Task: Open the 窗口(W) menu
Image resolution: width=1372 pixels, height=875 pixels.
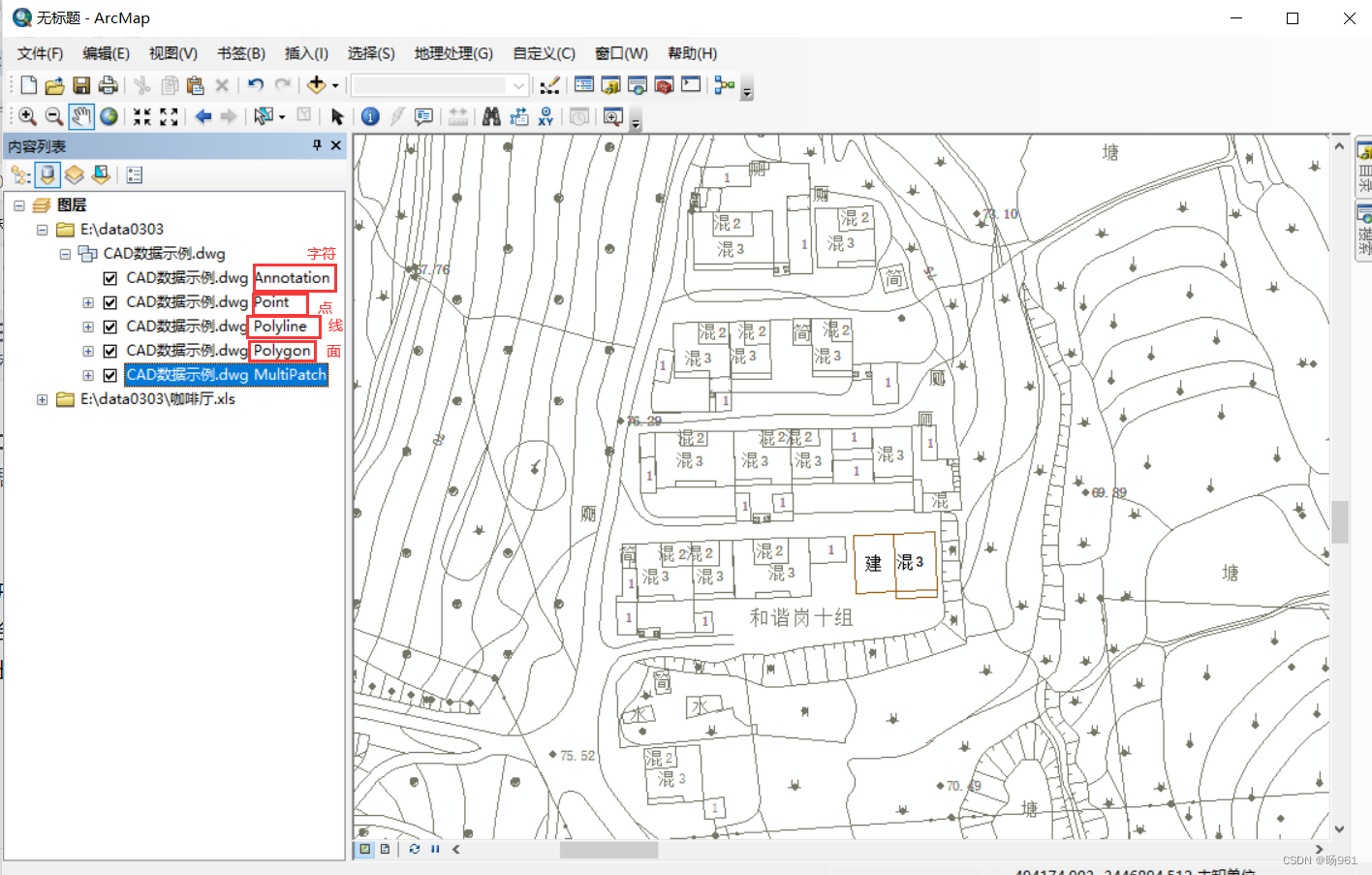Action: 621,53
